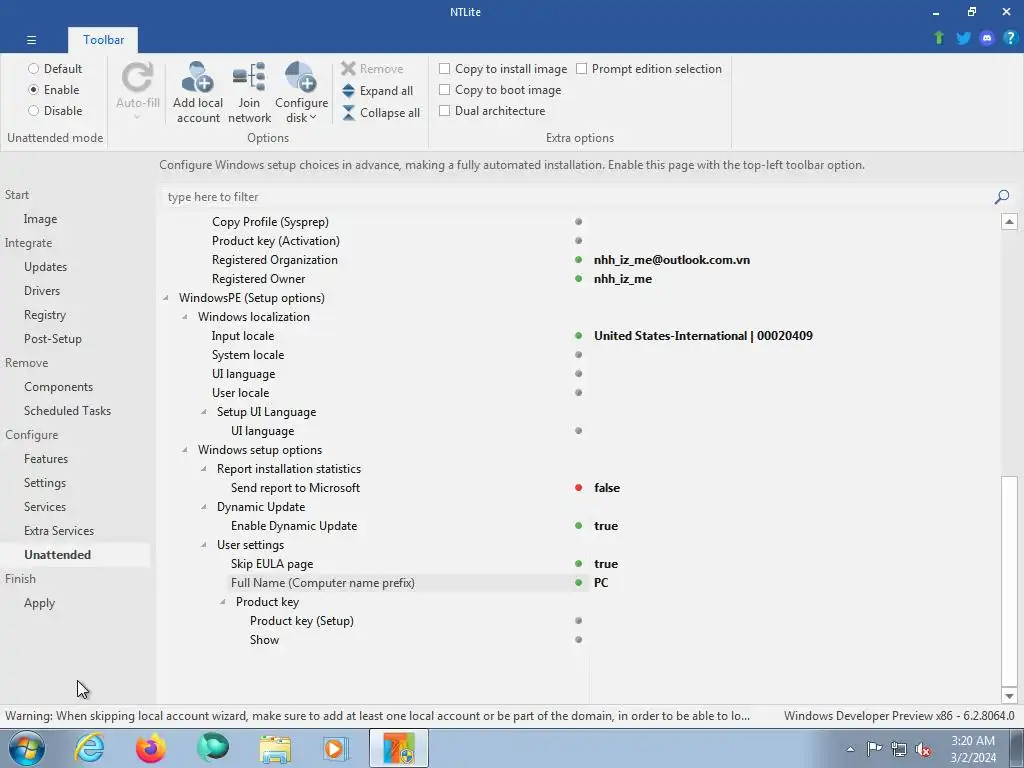Click Expand all

coord(377,91)
